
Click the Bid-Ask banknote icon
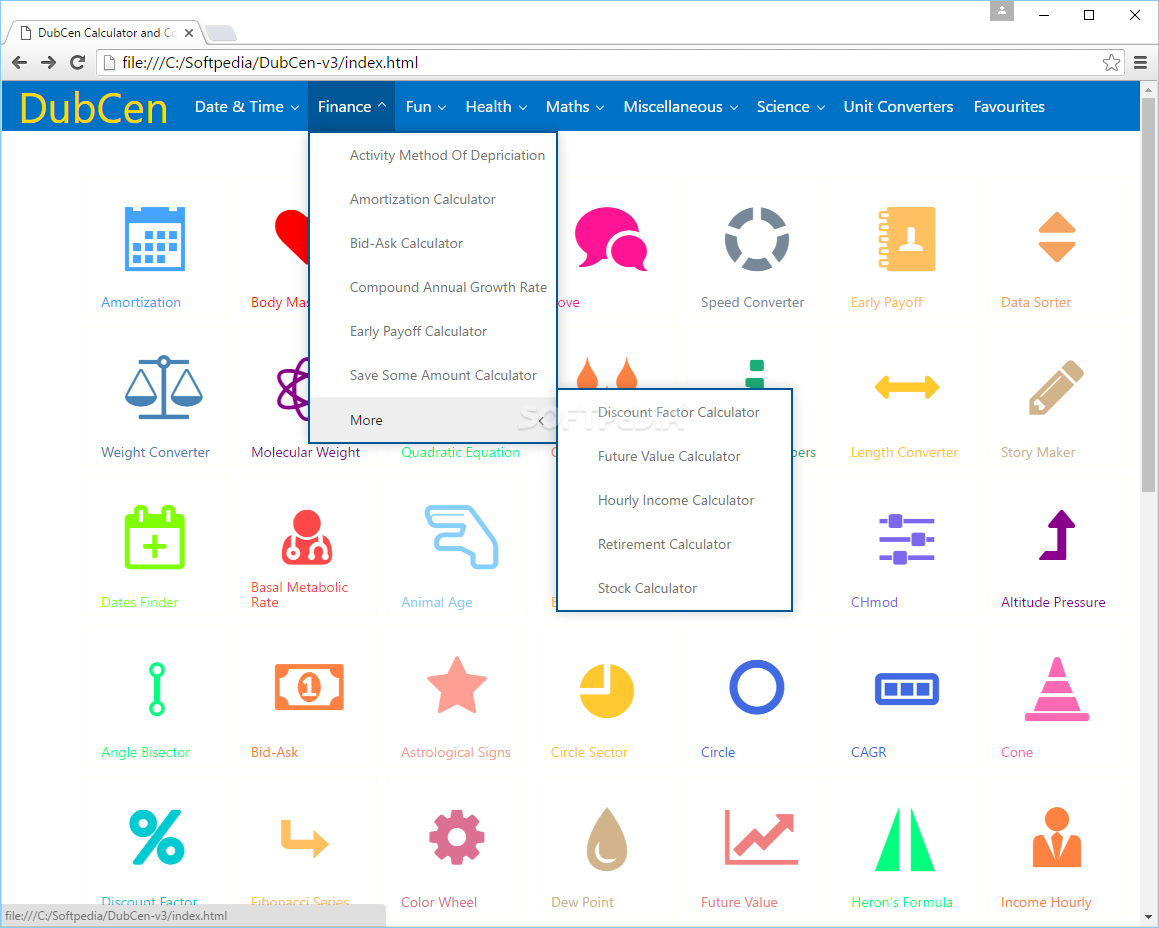click(309, 687)
